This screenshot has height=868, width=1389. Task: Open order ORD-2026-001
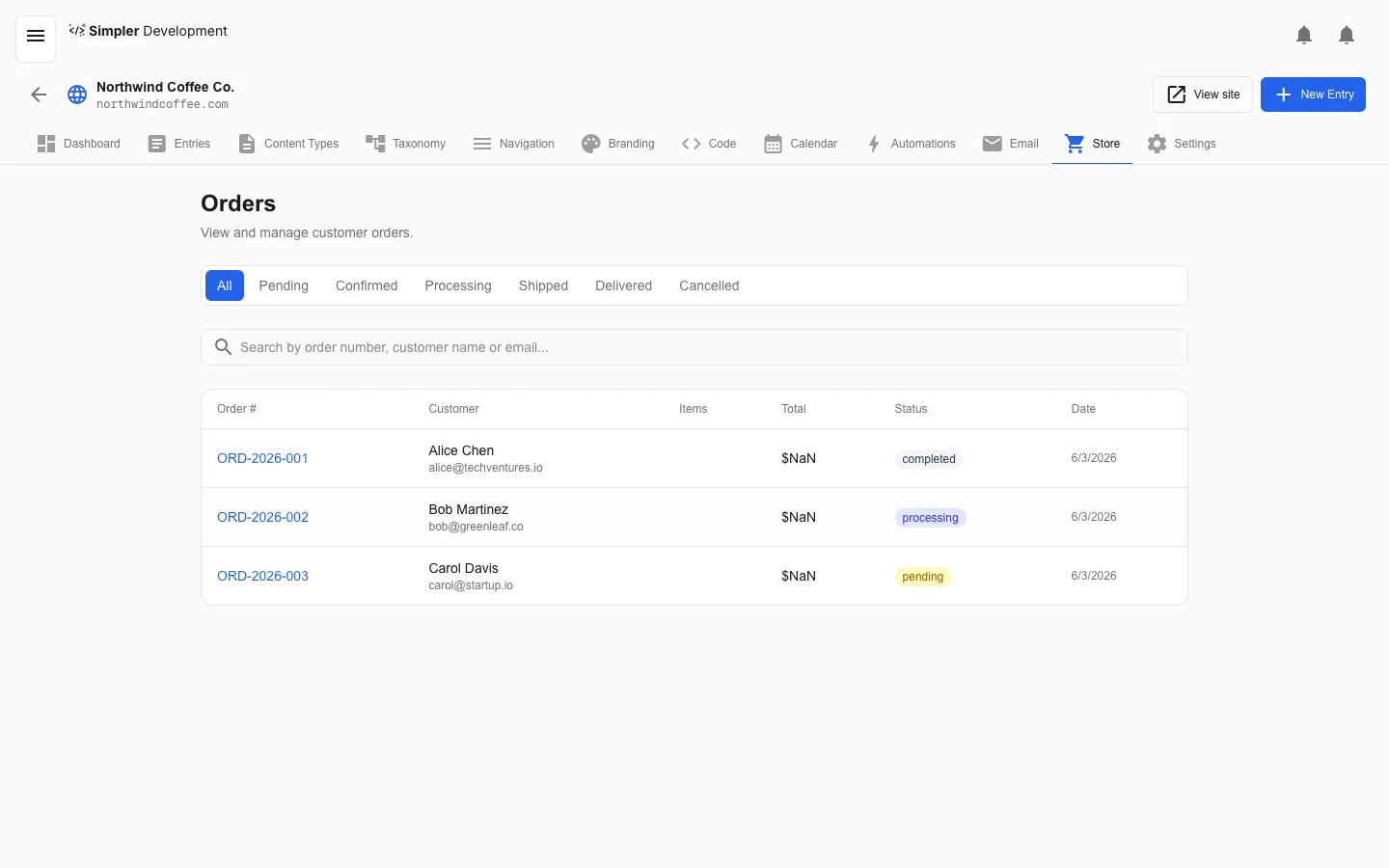tap(262, 458)
